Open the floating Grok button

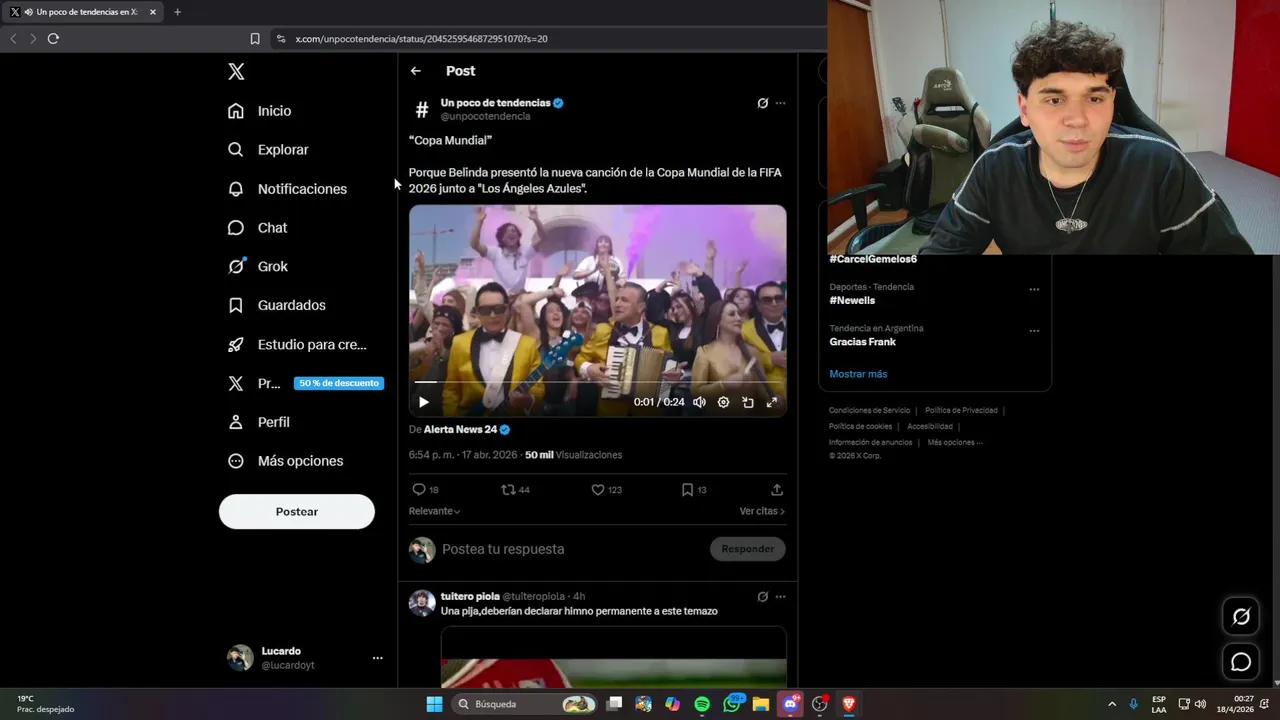(x=1241, y=617)
